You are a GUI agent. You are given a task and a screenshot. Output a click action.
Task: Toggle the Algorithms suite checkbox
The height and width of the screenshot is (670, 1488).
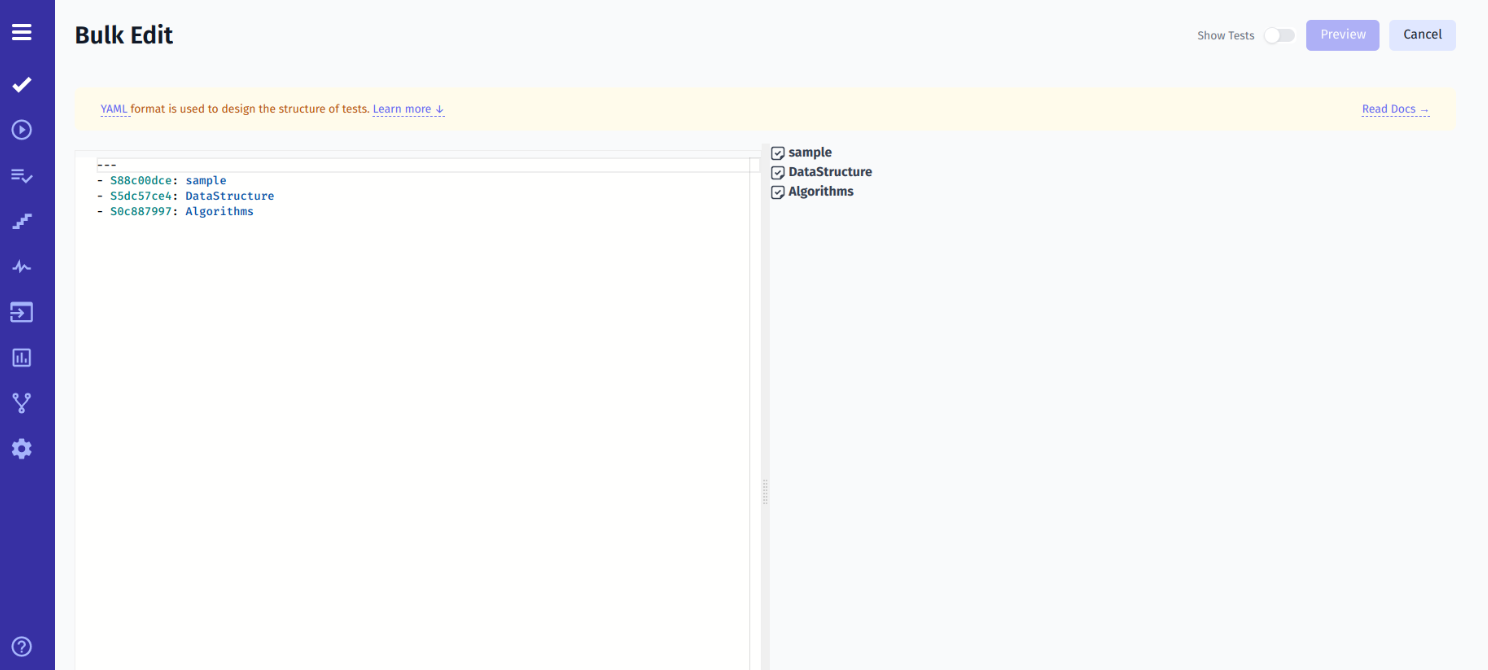[x=778, y=191]
